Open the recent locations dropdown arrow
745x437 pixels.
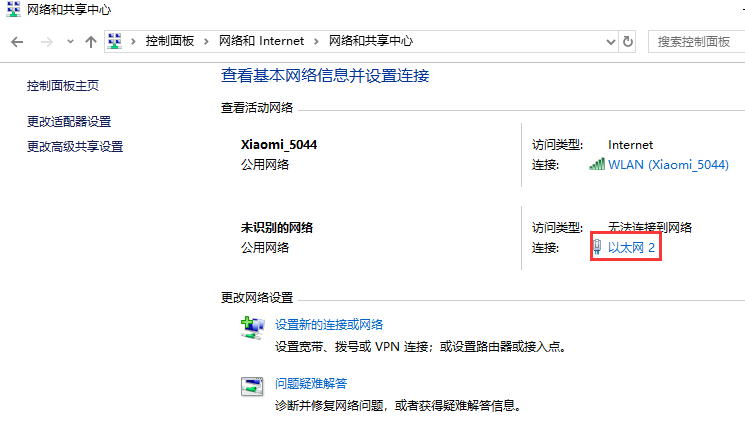pos(70,41)
